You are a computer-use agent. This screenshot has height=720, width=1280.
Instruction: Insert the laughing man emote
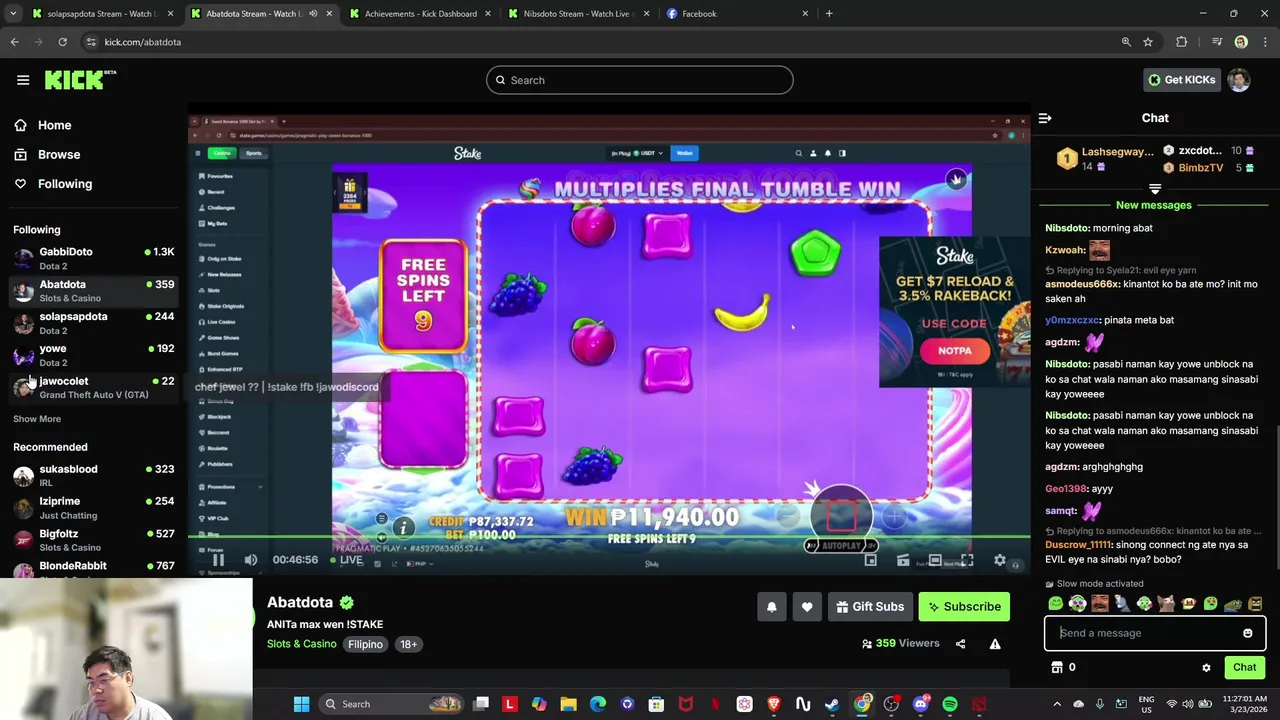(1100, 603)
